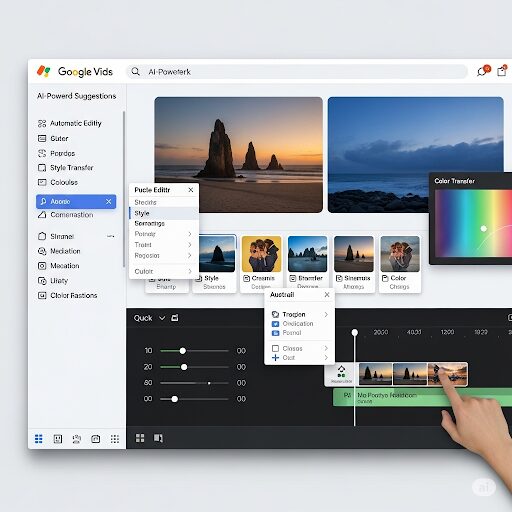Click the Troqlon icon in Austrail popup
Screen dimensions: 512x512
point(275,314)
